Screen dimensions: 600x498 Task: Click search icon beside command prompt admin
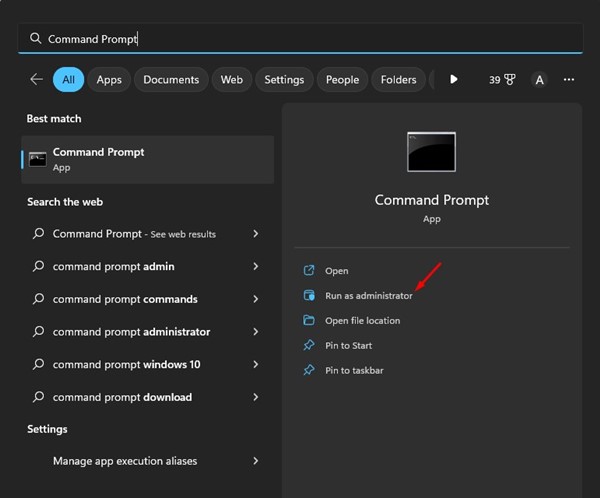38,266
